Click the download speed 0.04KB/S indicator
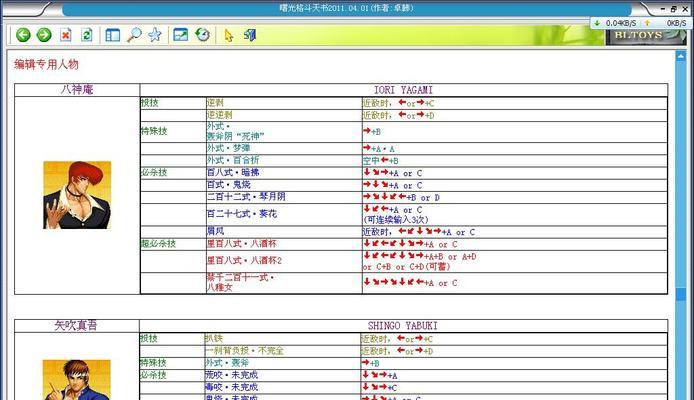 click(x=616, y=23)
